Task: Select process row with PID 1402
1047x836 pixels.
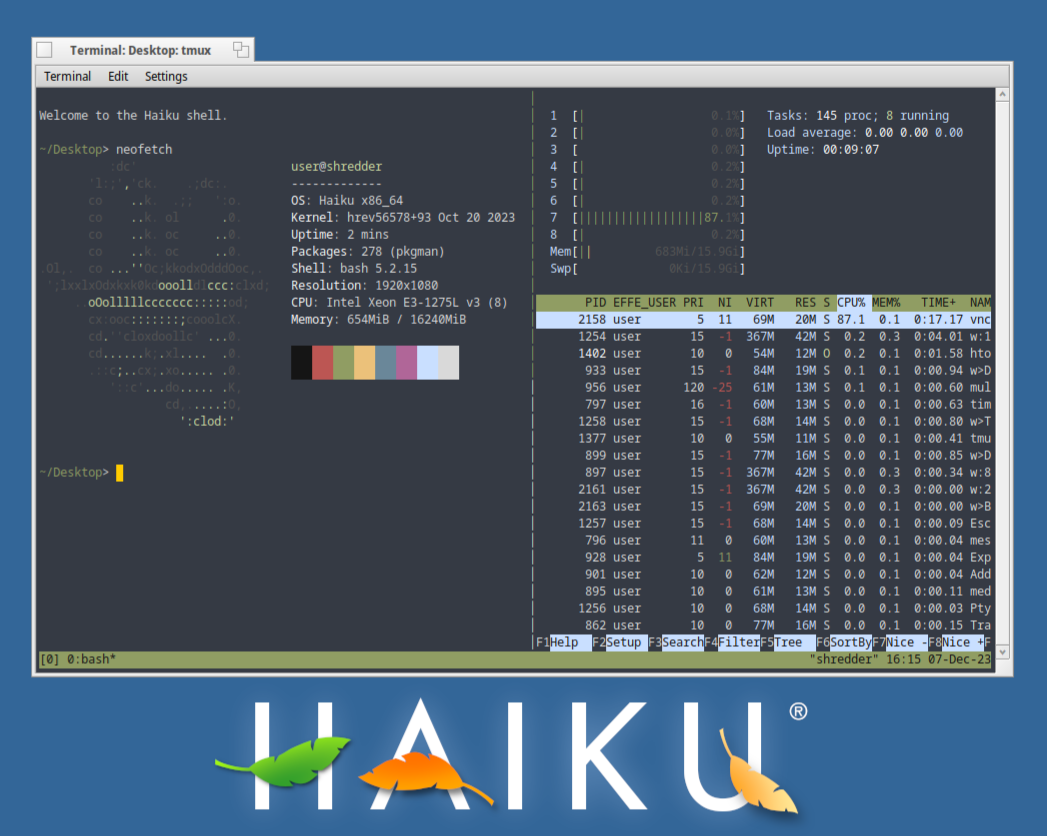Action: [x=763, y=354]
